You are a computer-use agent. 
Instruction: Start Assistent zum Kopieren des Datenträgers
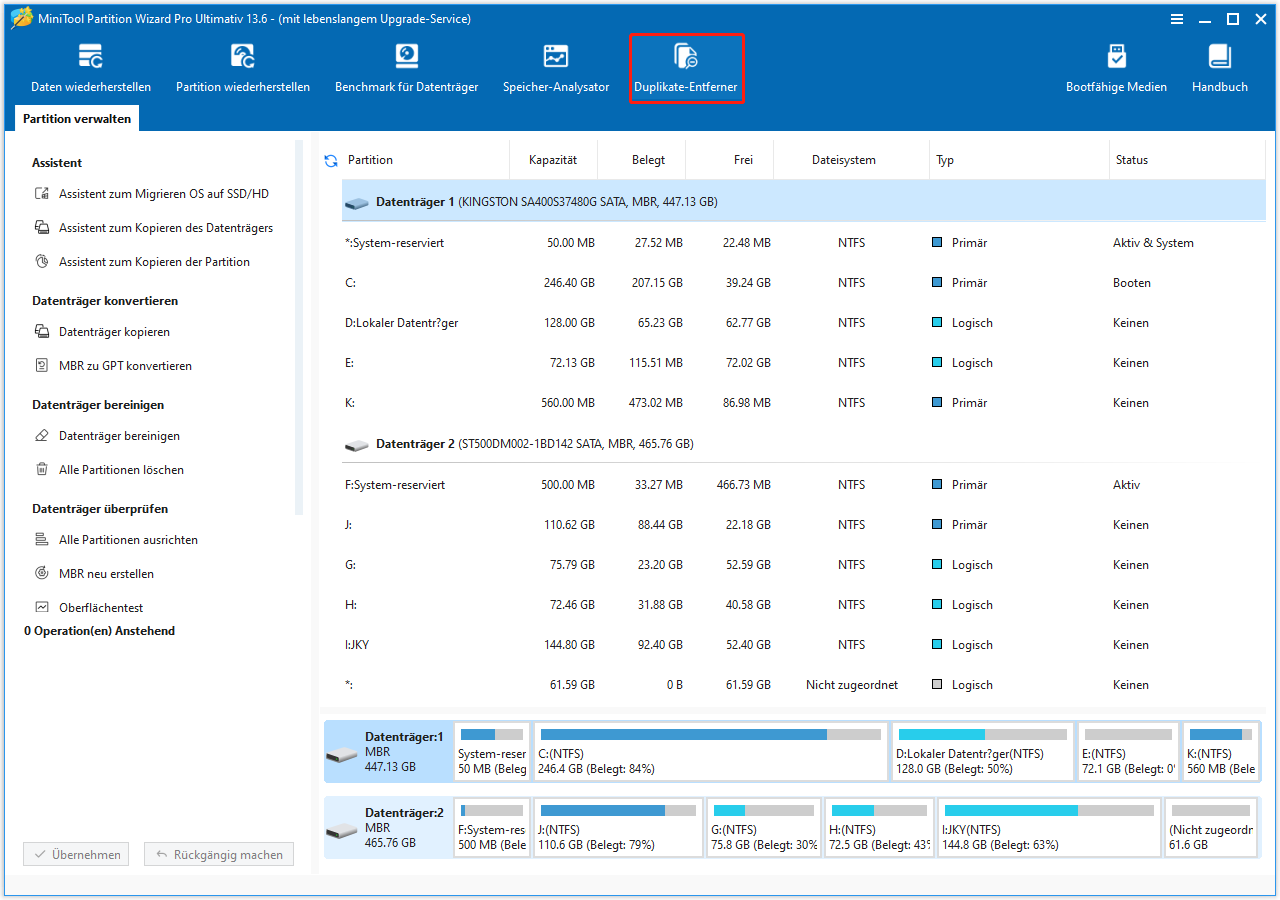[154, 228]
